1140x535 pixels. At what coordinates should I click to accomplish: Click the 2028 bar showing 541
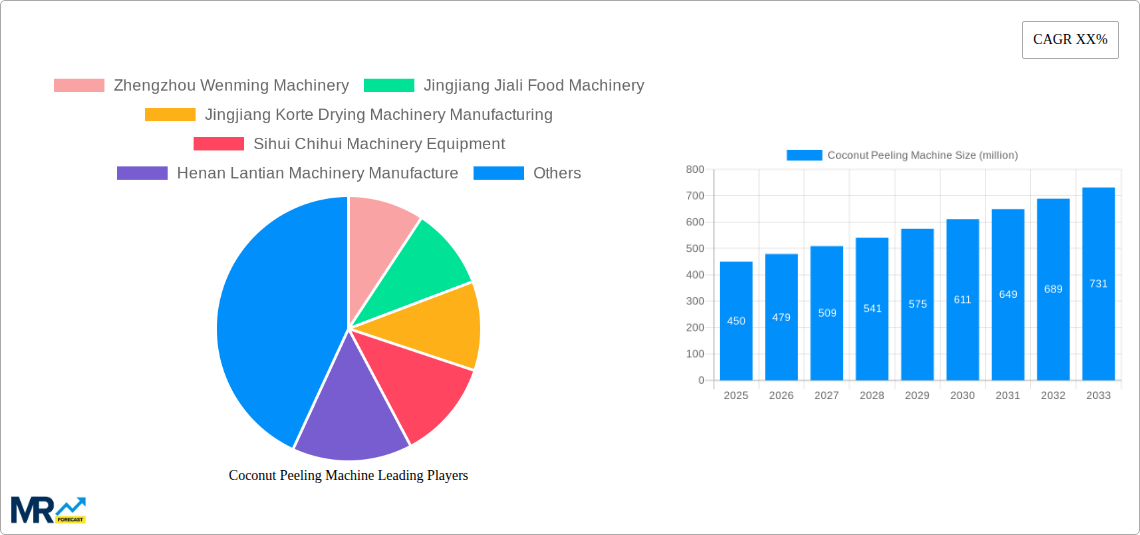[872, 309]
